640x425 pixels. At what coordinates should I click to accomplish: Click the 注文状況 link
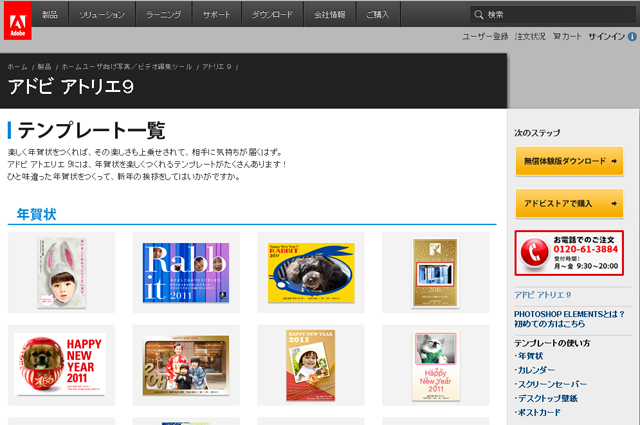click(x=530, y=37)
